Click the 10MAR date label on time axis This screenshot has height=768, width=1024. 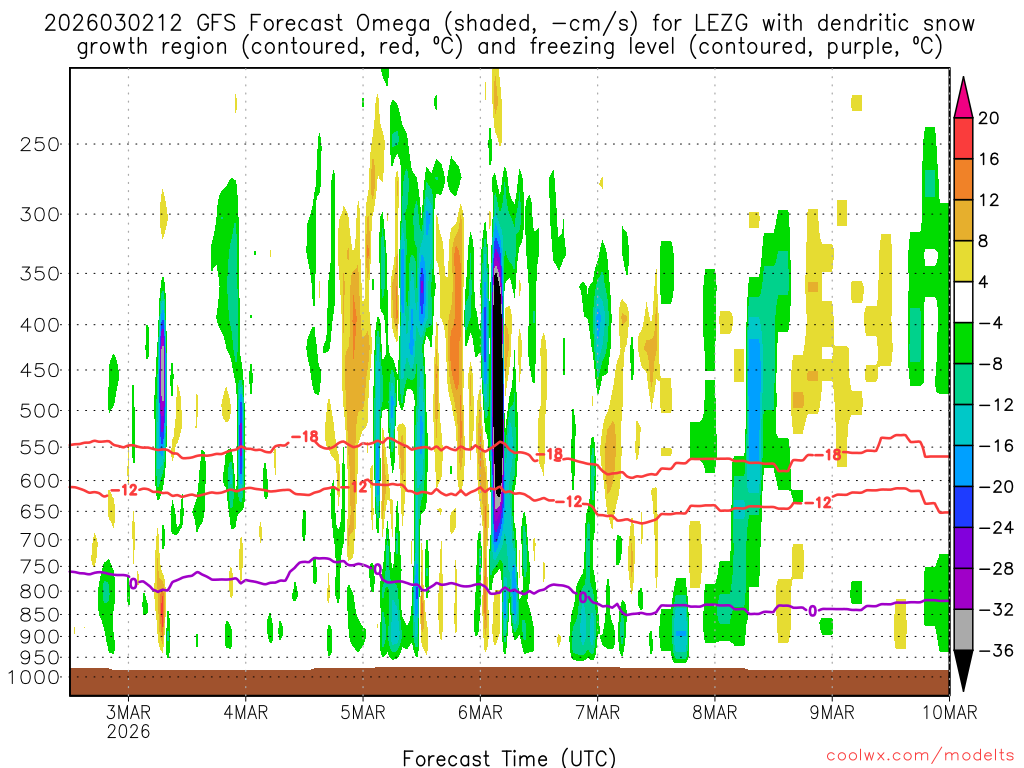(950, 712)
